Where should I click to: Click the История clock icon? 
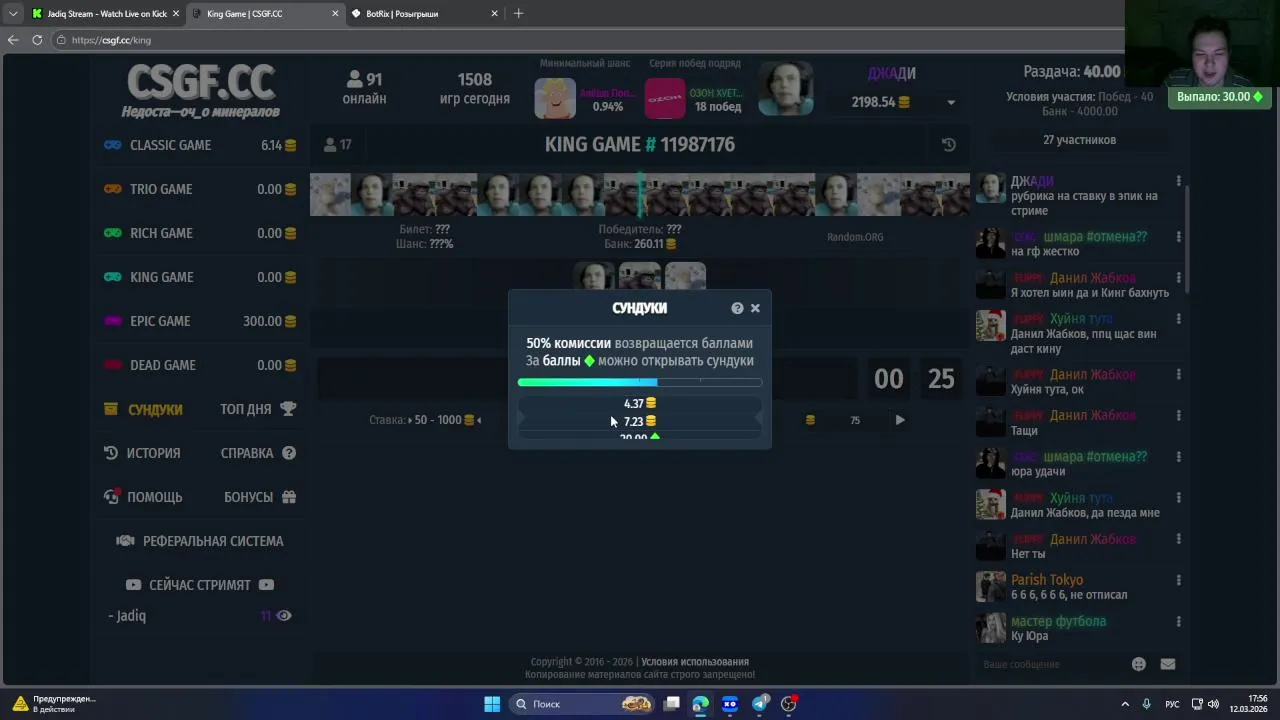[111, 453]
